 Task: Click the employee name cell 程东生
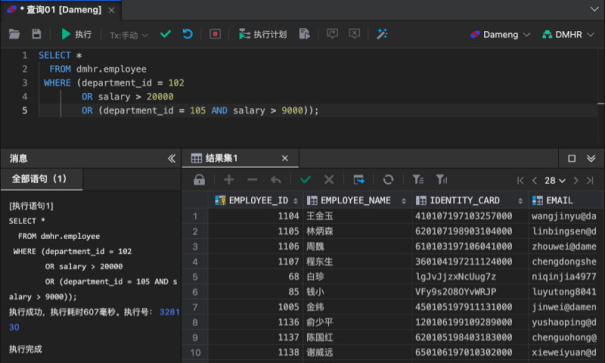click(358, 262)
